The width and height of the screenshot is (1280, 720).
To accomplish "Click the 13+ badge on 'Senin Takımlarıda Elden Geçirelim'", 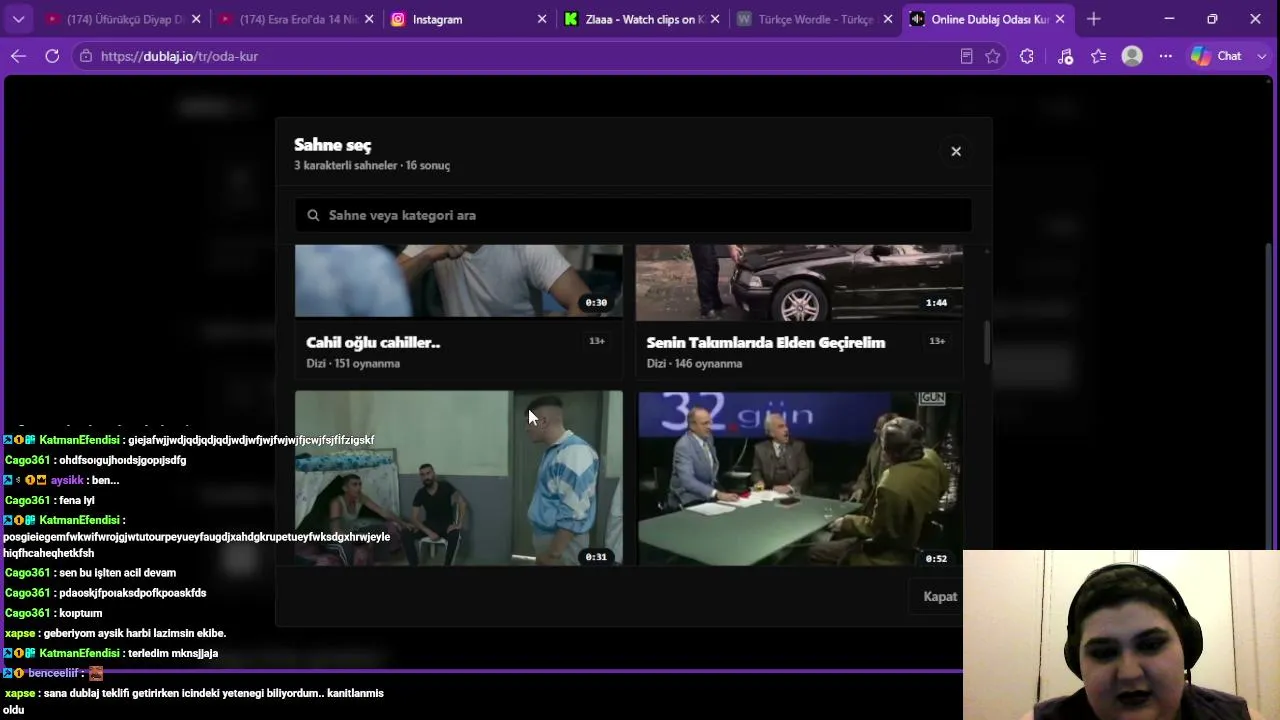I will click(x=937, y=341).
